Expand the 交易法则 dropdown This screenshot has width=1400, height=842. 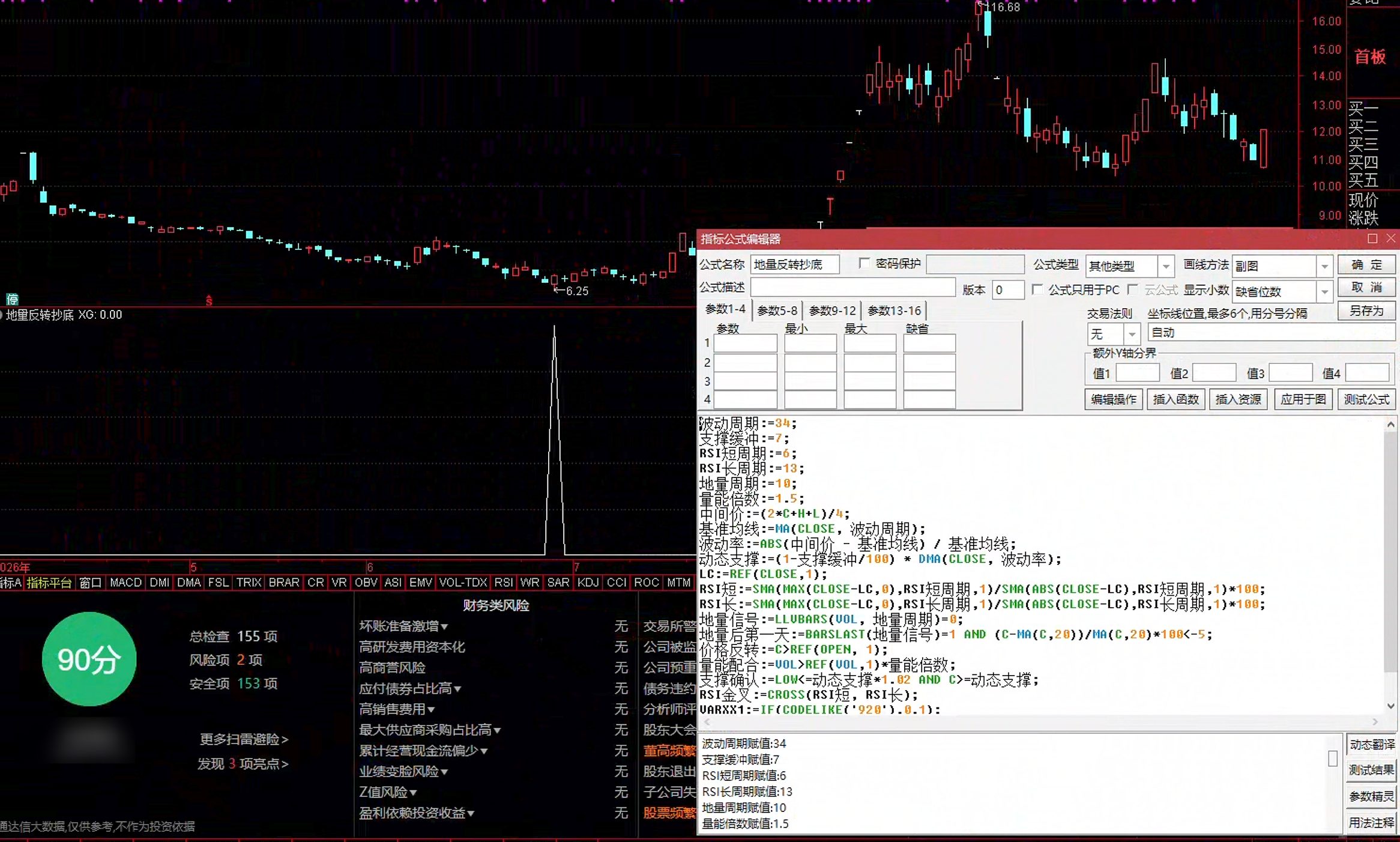(1132, 333)
